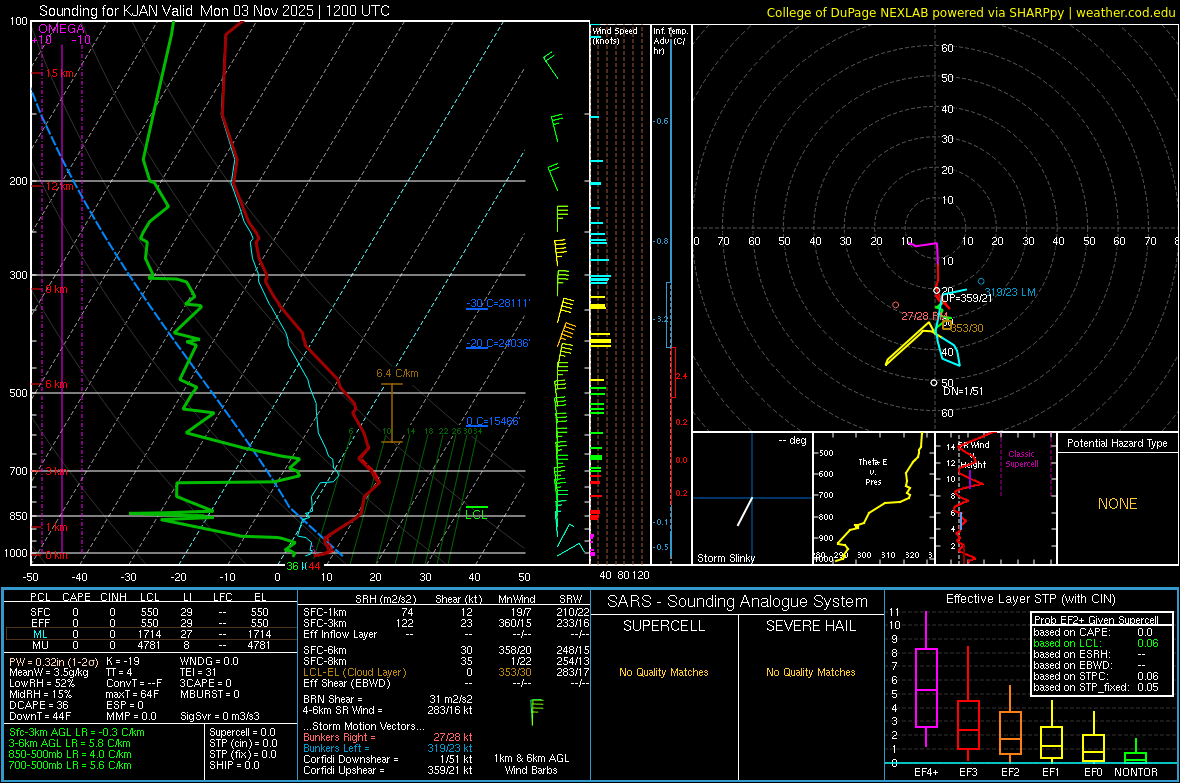Click the SigSvr = 0 m3/s3 value
Viewport: 1180px width, 783px height.
(220, 716)
